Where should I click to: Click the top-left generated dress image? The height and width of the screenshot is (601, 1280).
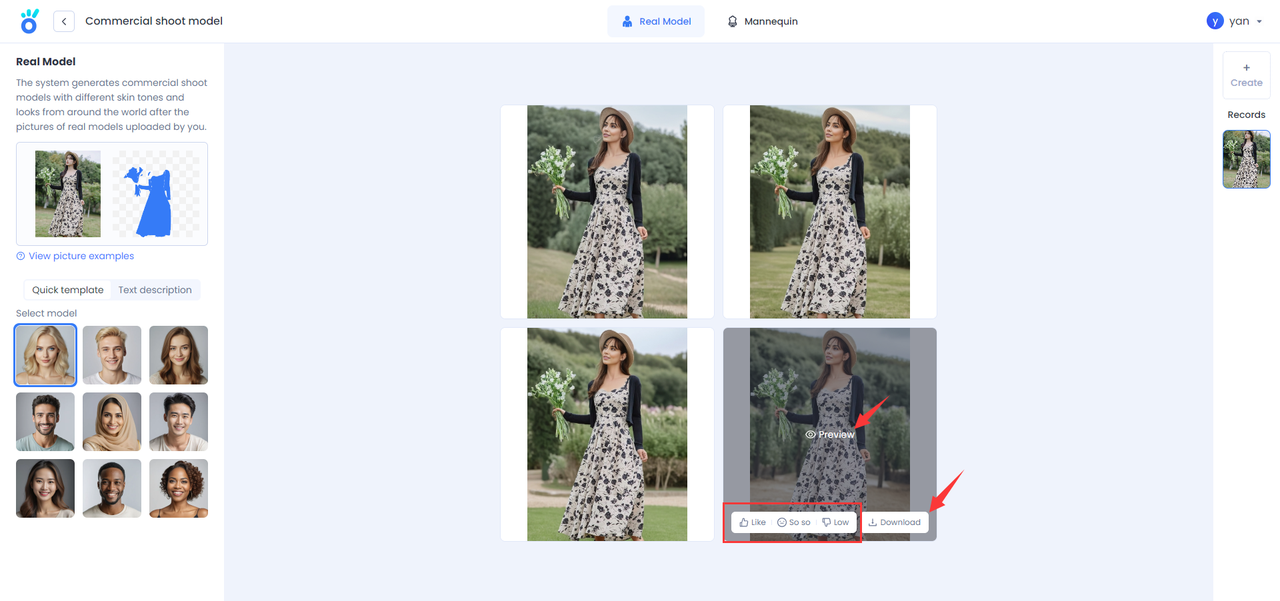(607, 212)
